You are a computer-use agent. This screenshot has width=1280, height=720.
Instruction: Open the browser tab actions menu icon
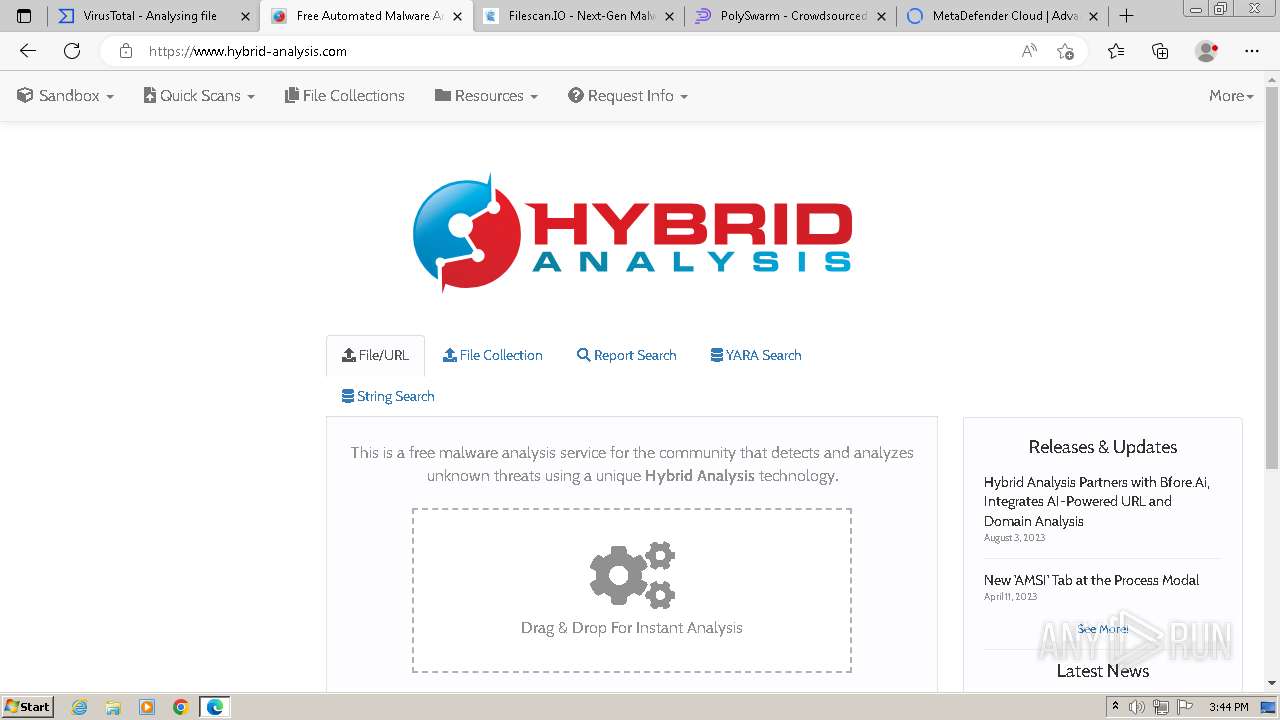tap(24, 16)
